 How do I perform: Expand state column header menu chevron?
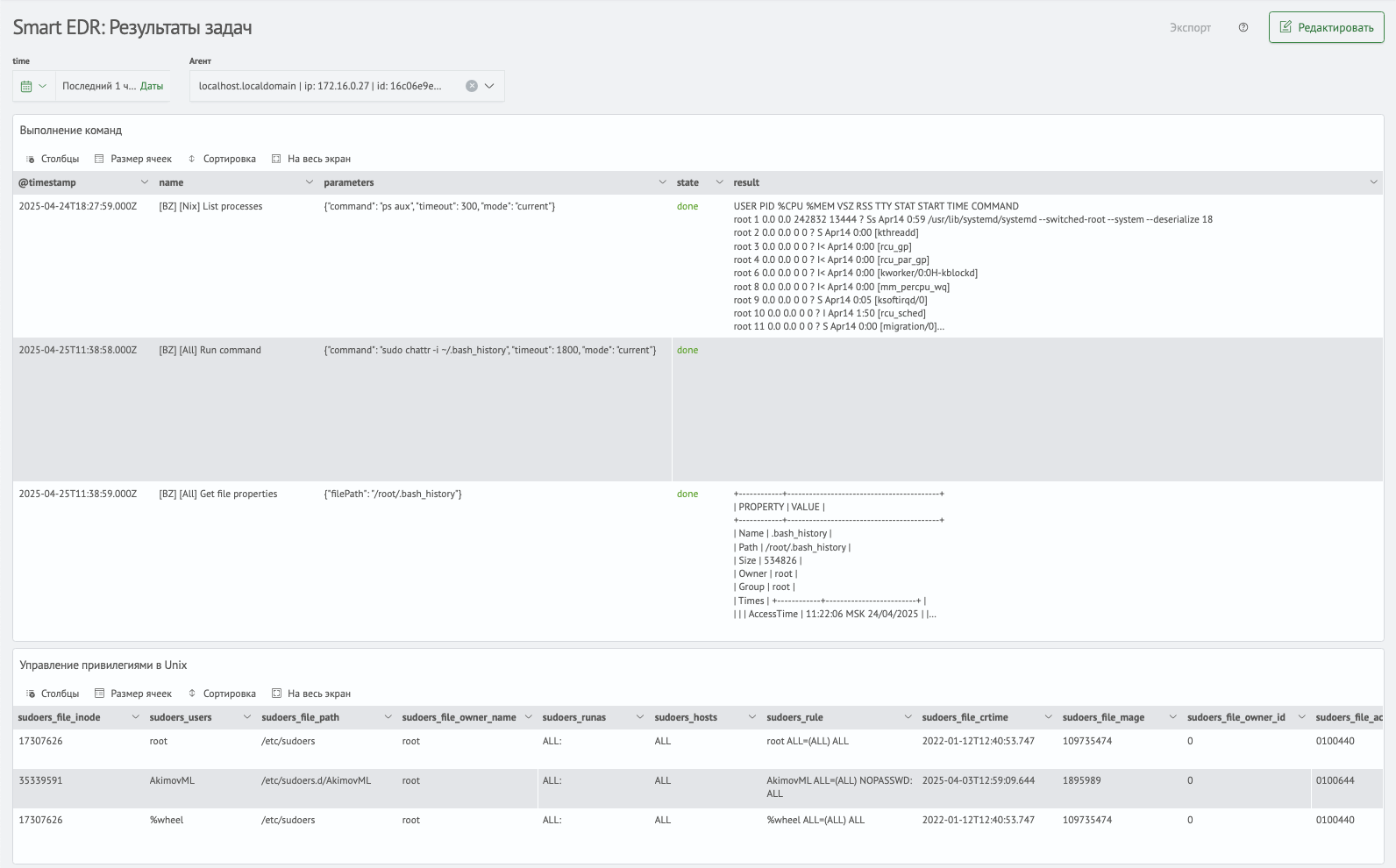point(719,182)
